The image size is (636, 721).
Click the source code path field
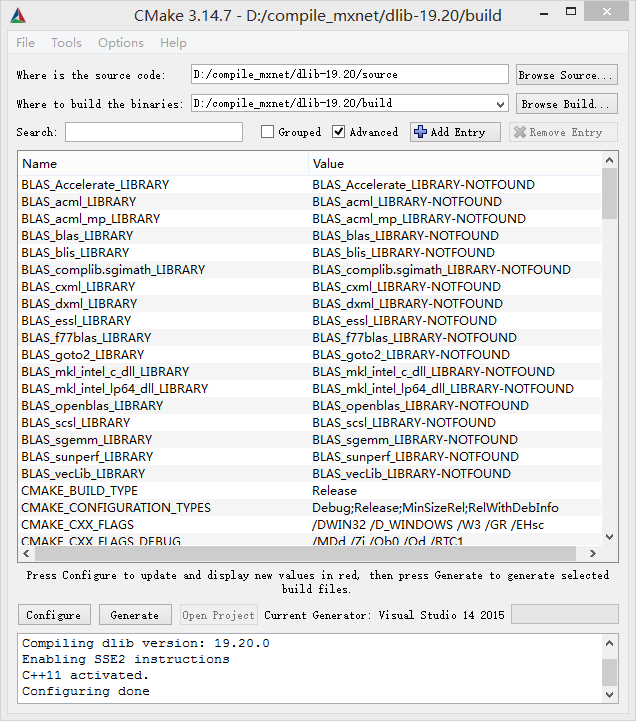(350, 74)
